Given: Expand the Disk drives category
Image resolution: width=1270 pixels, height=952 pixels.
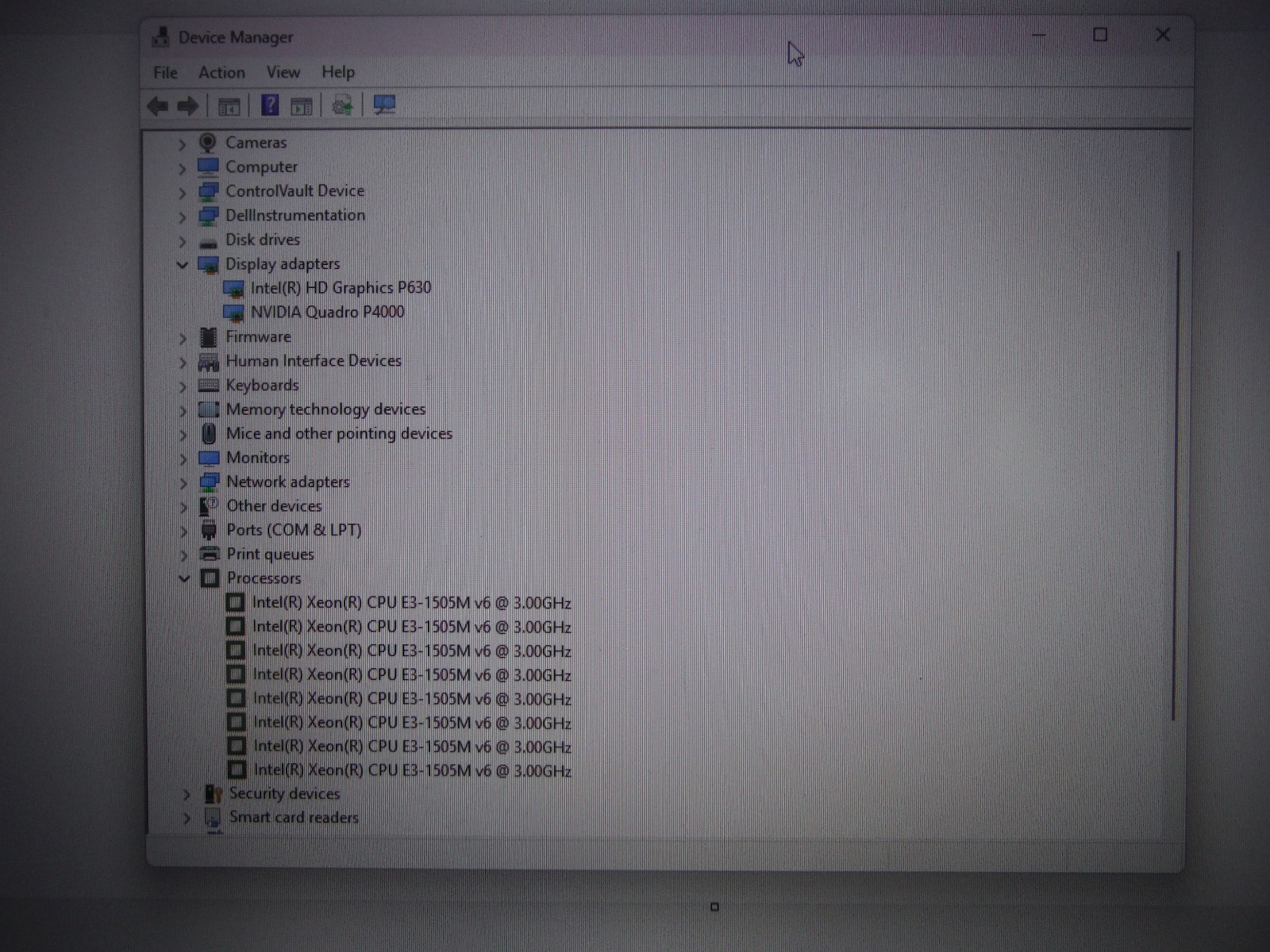Looking at the screenshot, I should (x=182, y=241).
